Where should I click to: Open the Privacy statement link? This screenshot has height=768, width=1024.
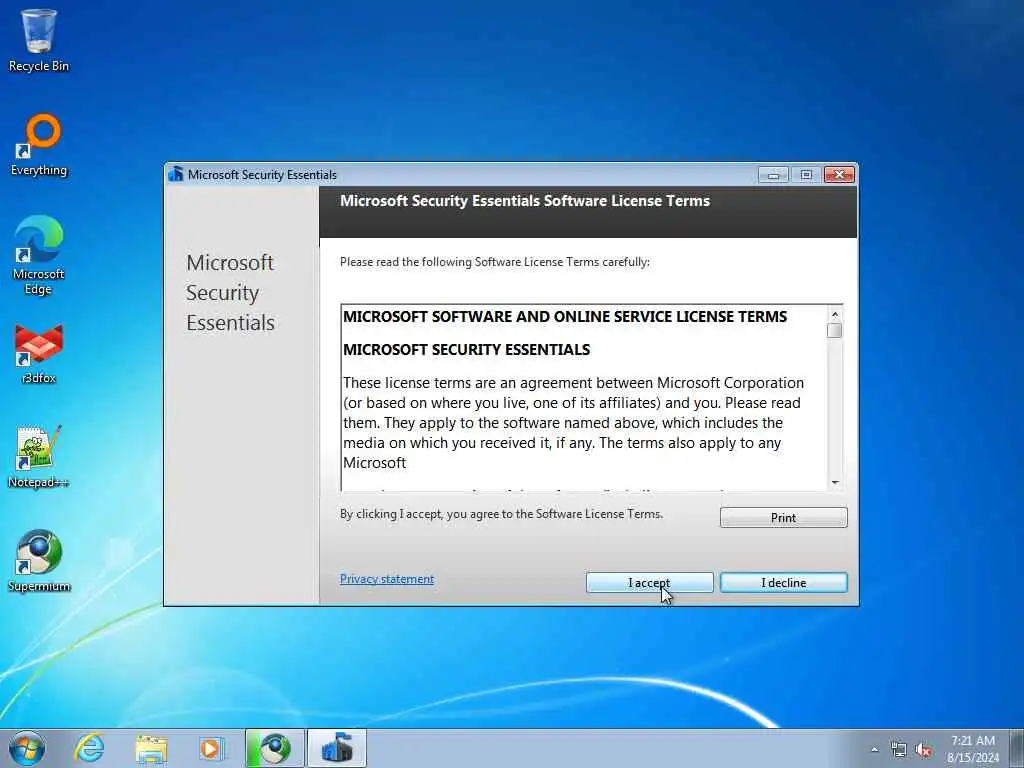387,579
